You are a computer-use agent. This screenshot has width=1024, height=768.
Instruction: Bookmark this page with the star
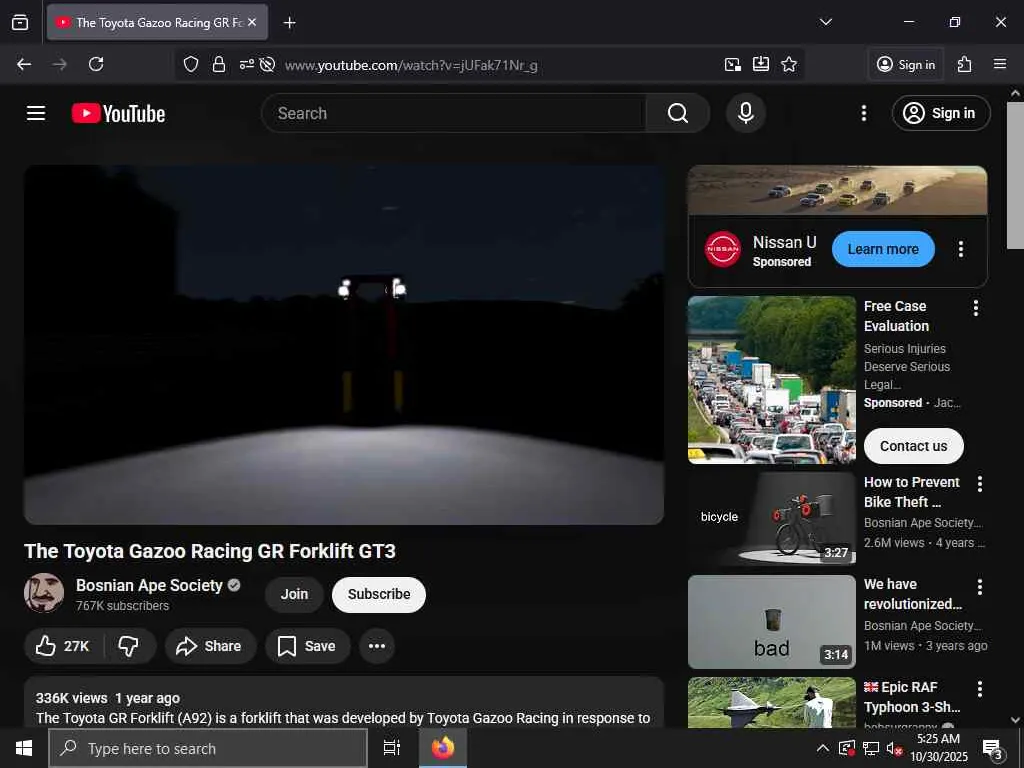[x=789, y=65]
